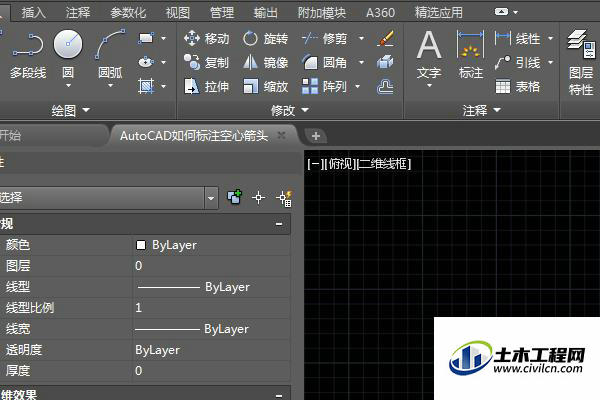The height and width of the screenshot is (400, 600).
Task: Expand the Annotation (注释) panel
Action: click(x=481, y=111)
